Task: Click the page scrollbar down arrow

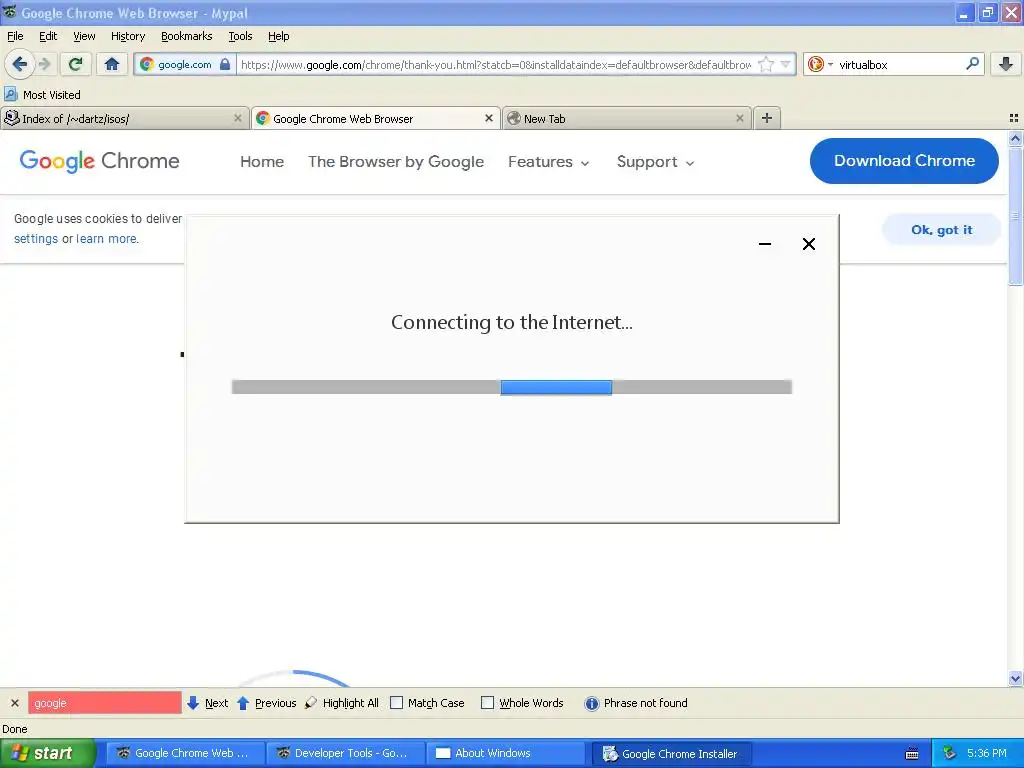Action: [1015, 679]
